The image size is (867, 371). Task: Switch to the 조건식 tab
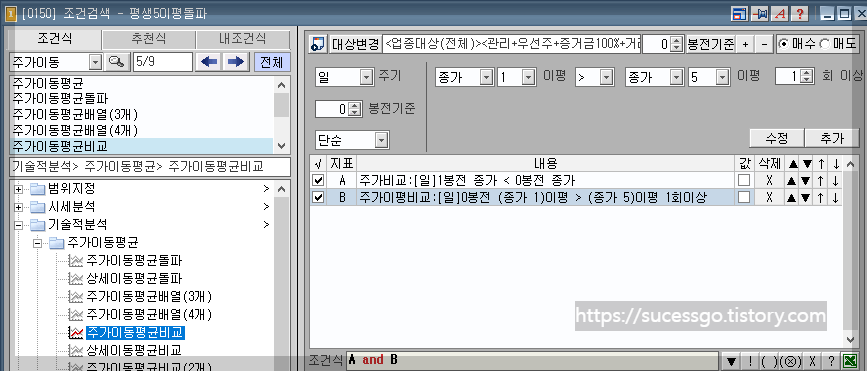pos(55,39)
